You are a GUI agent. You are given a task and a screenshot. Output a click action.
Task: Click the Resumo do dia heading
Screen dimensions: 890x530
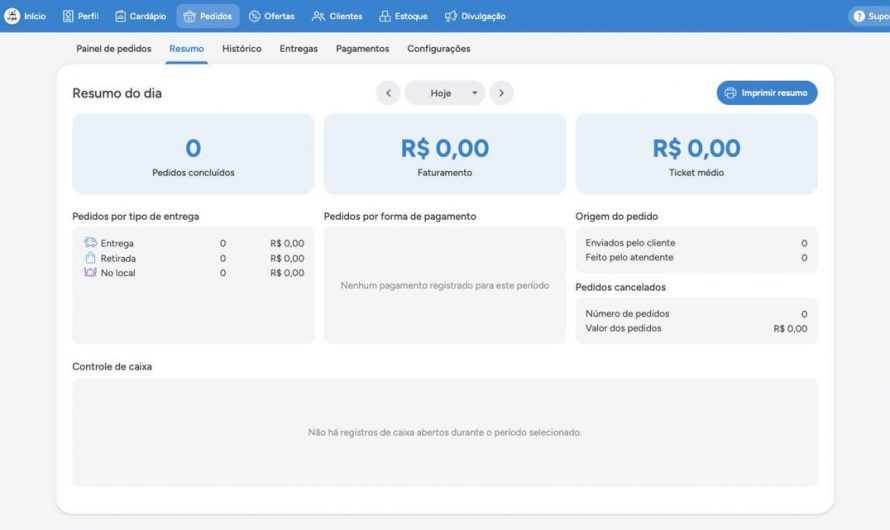click(x=117, y=93)
